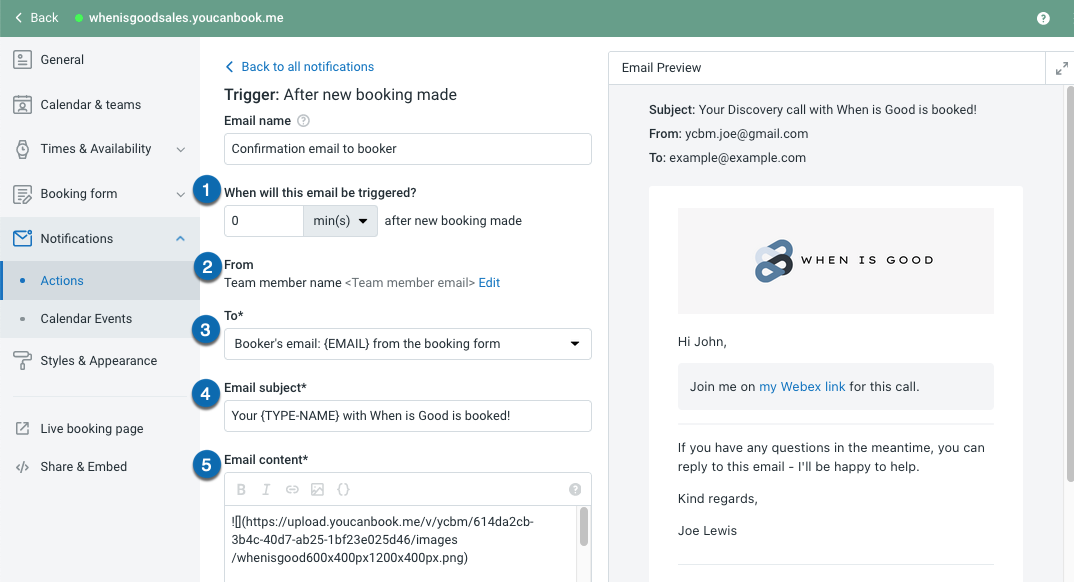
Task: Open Calendar & teams section icon
Action: (24, 104)
